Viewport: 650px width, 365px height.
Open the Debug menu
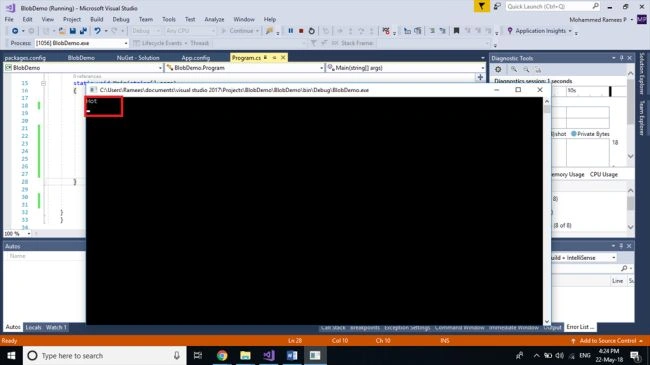(x=121, y=19)
